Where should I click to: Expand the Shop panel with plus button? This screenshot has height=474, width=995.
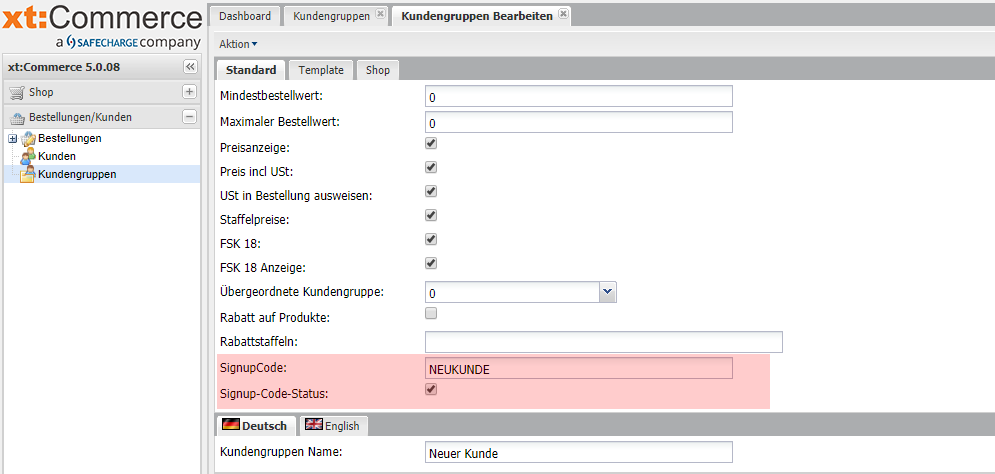click(x=190, y=92)
